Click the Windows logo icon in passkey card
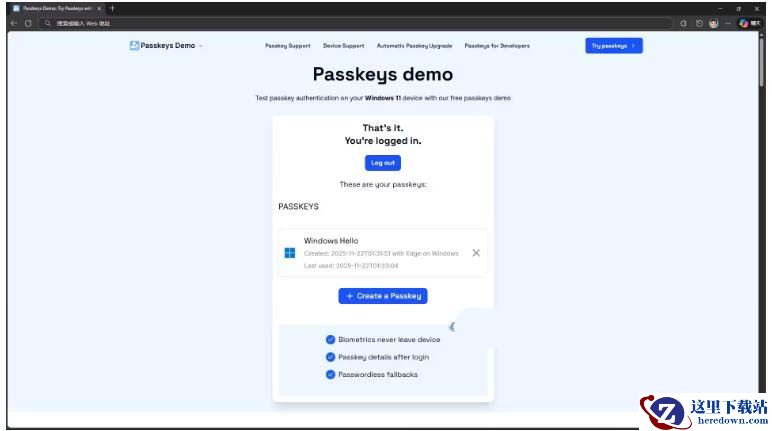 (x=290, y=253)
